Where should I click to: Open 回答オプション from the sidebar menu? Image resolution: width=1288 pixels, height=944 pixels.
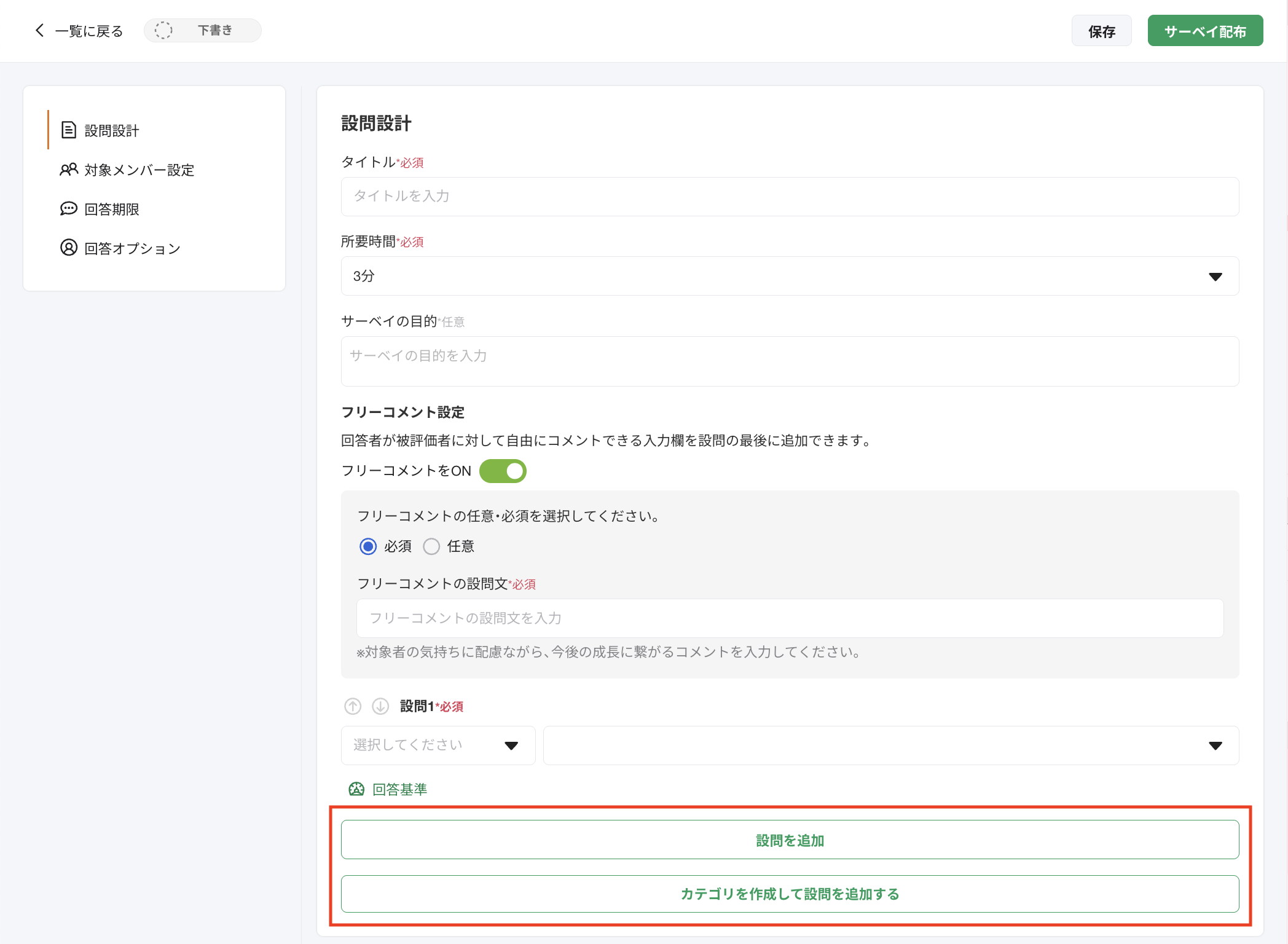coord(132,248)
